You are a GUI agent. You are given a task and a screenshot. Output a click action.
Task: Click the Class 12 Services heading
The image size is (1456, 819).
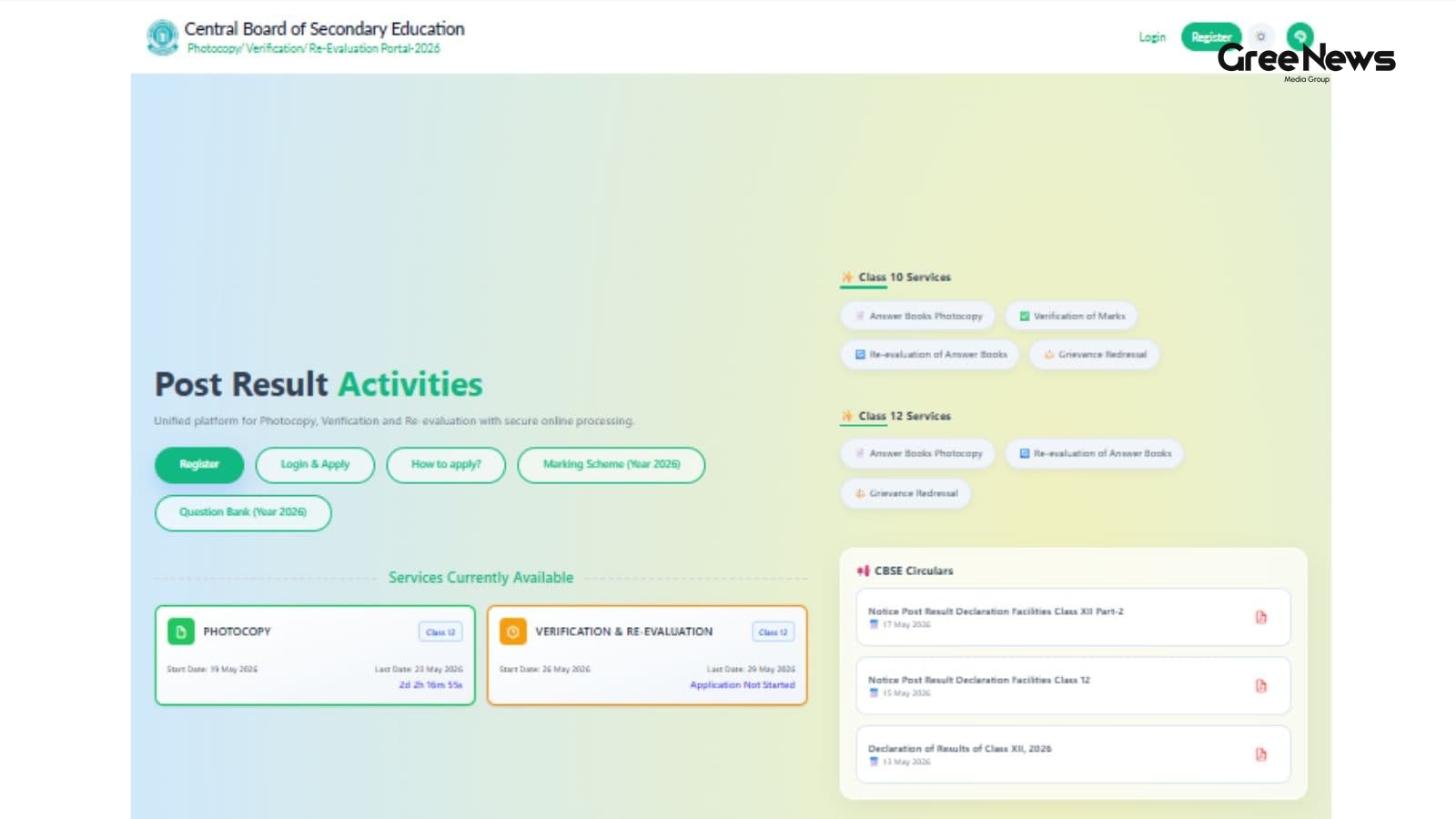[905, 417]
